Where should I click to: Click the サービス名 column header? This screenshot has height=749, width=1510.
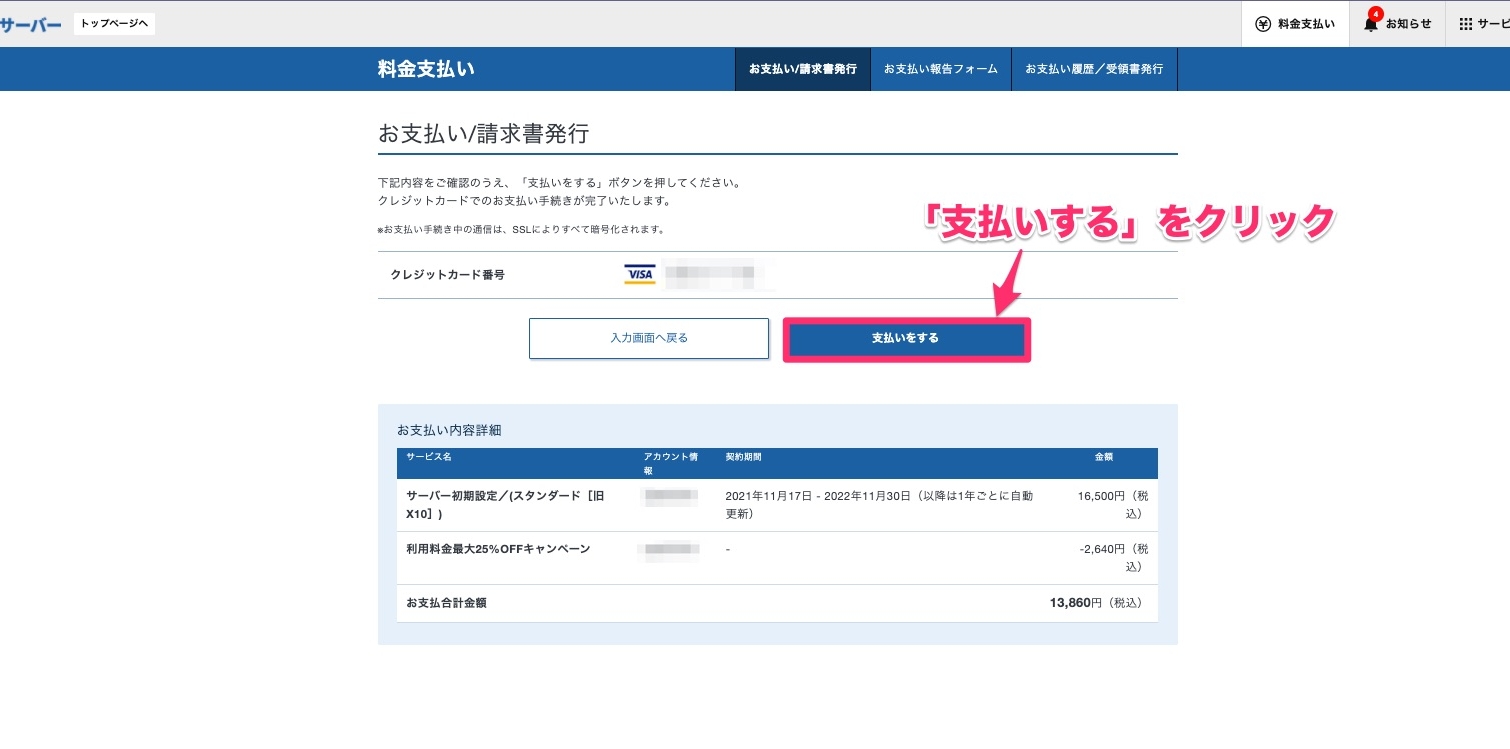[x=429, y=457]
